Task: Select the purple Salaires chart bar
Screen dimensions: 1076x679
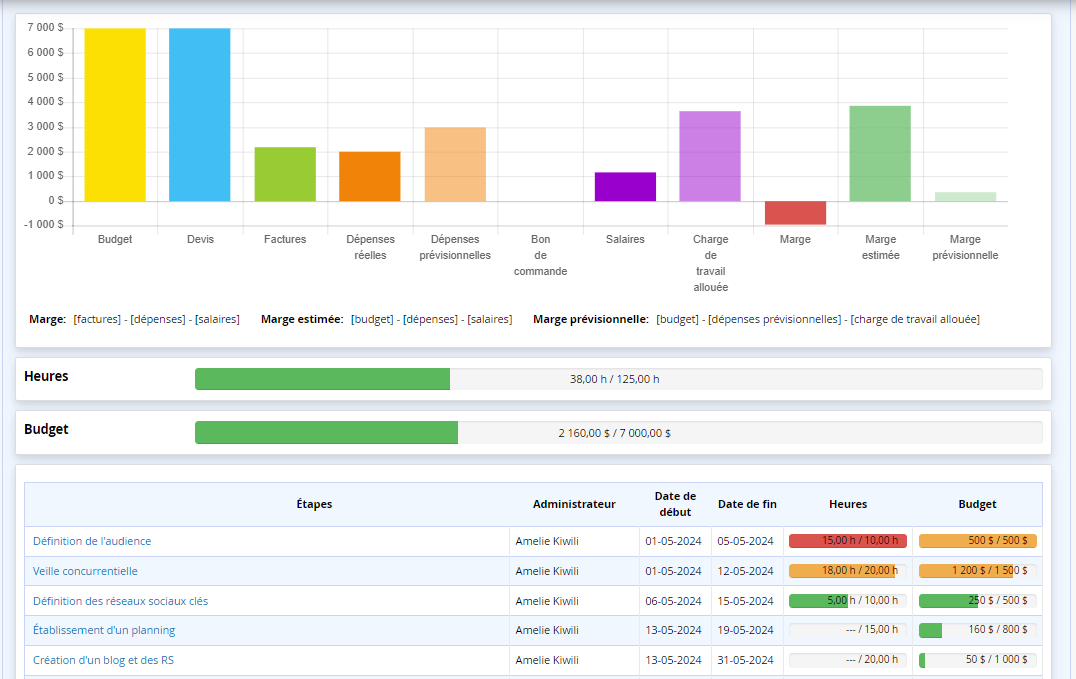Action: 625,187
